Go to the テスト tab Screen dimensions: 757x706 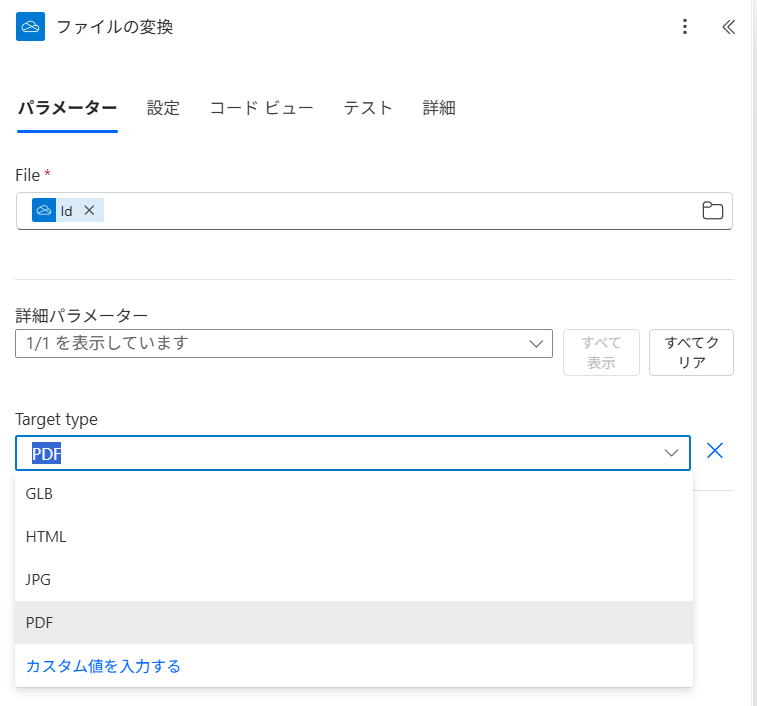coord(368,108)
